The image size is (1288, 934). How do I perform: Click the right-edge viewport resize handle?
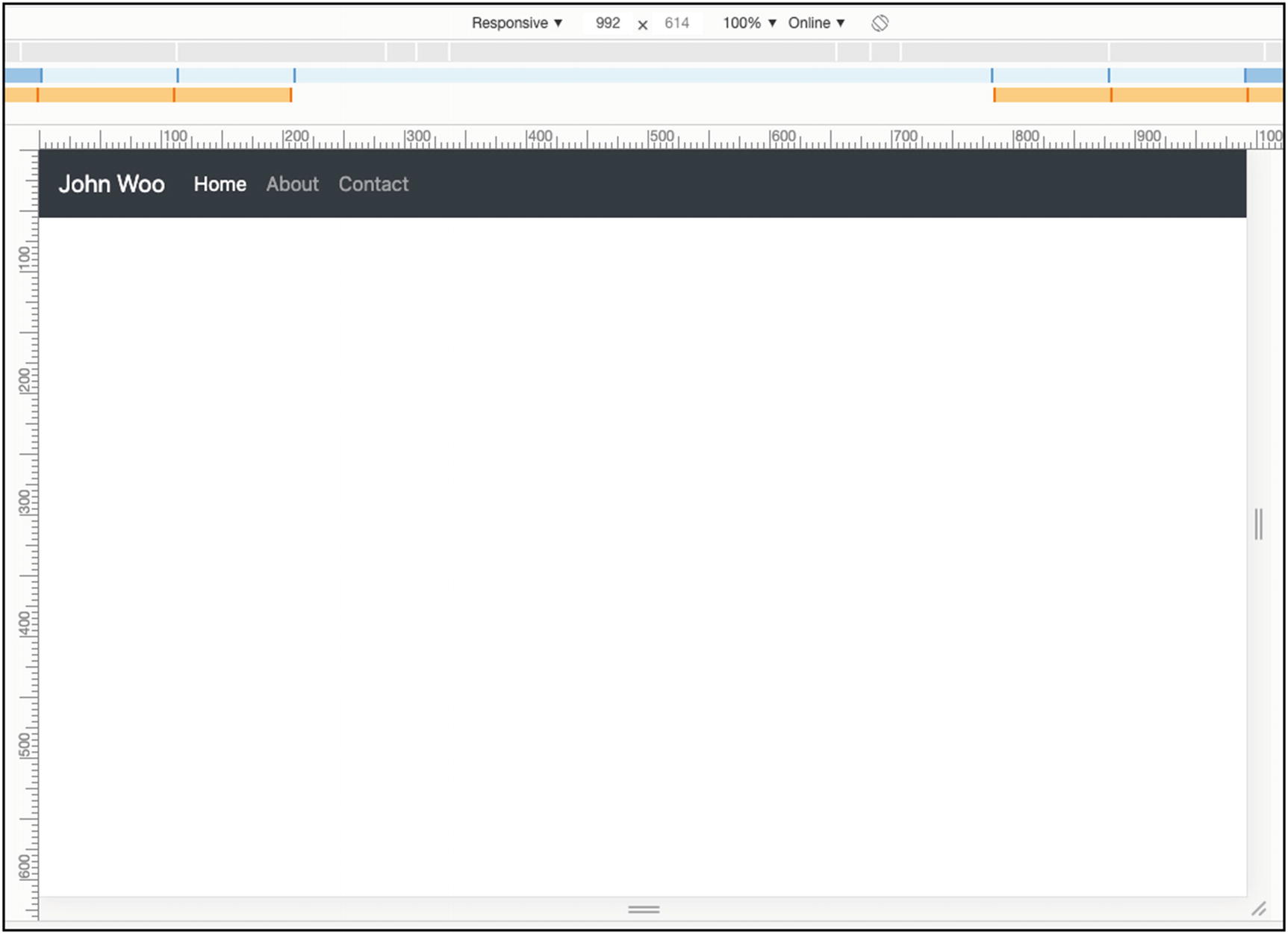(1258, 523)
